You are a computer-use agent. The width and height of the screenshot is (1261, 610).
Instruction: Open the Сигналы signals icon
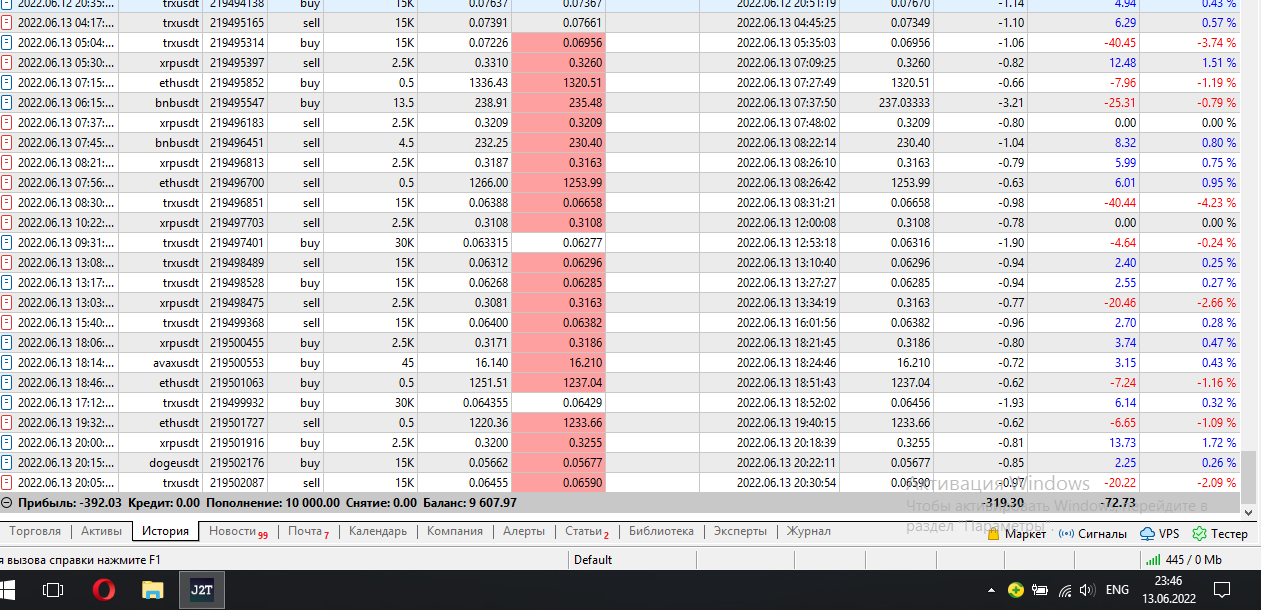1066,533
